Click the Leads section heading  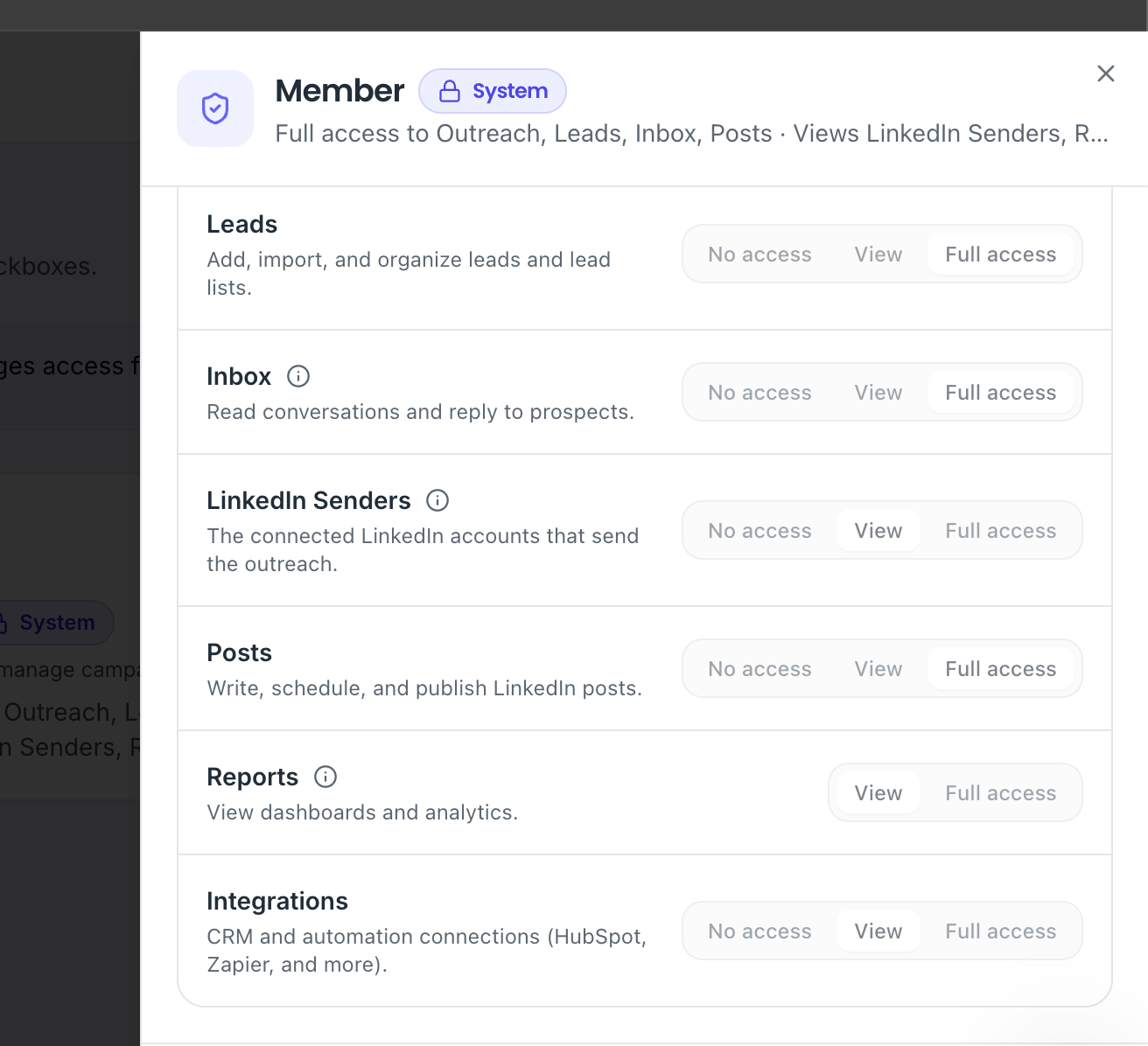242,225
